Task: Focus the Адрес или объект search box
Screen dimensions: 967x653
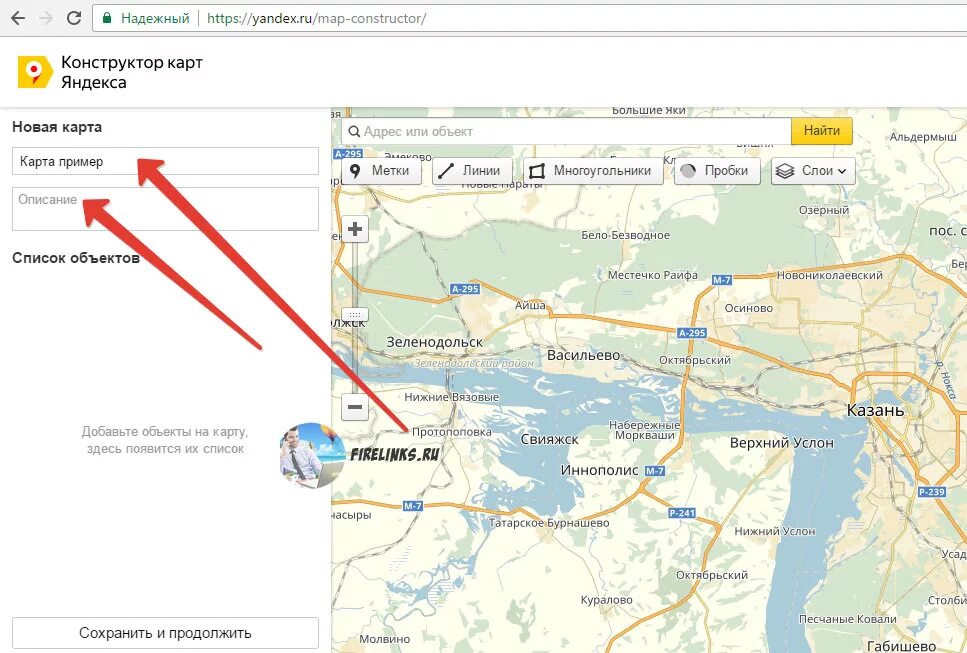Action: pyautogui.click(x=566, y=131)
